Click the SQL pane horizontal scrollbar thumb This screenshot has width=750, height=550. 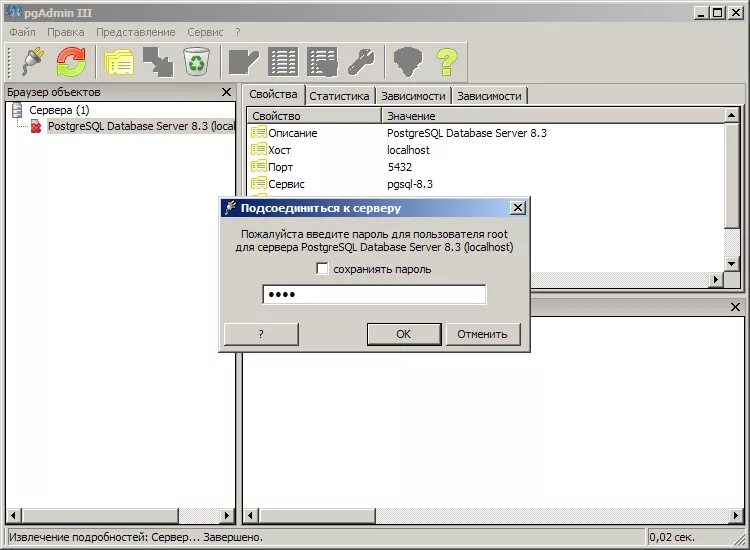pyautogui.click(x=317, y=516)
